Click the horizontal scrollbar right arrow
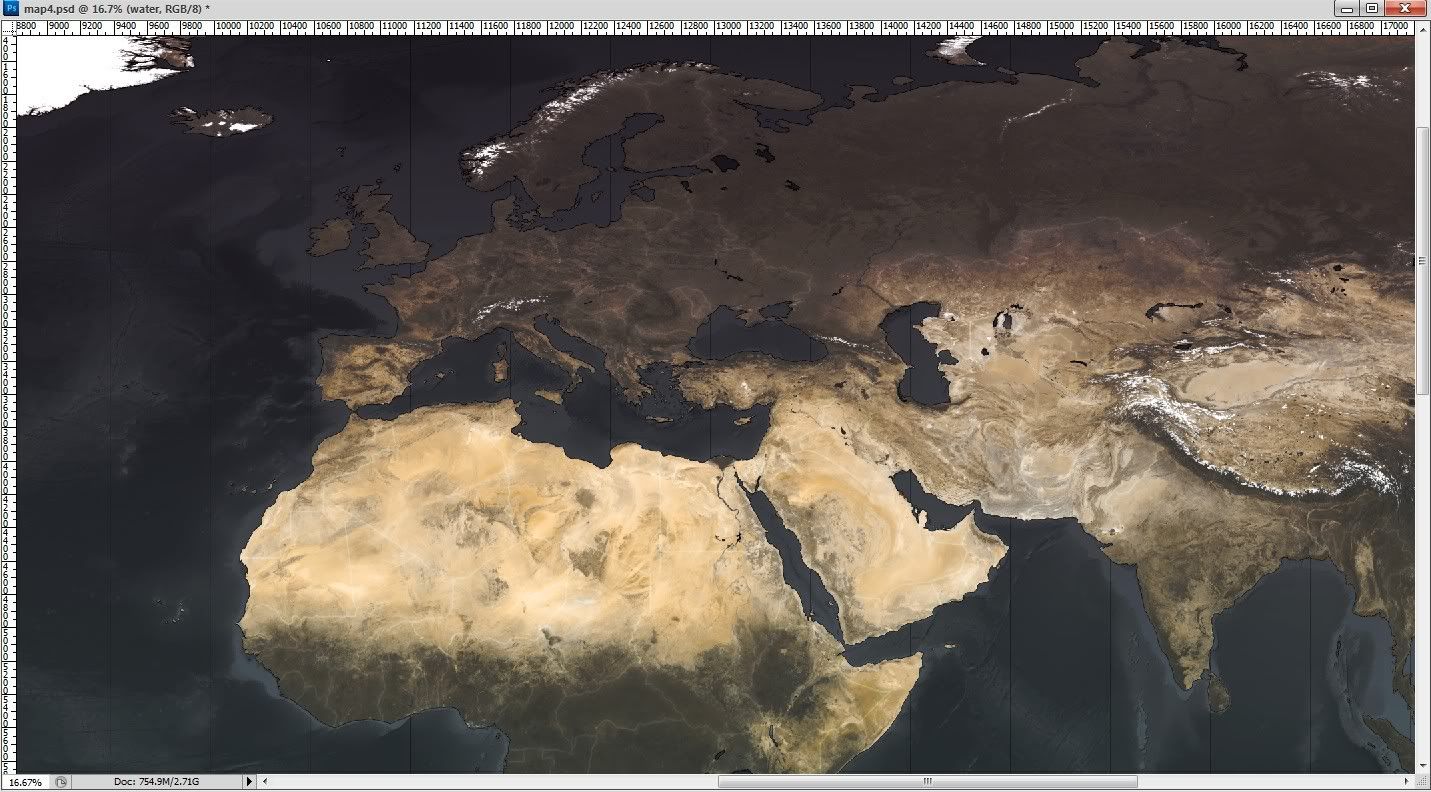 click(x=1408, y=782)
